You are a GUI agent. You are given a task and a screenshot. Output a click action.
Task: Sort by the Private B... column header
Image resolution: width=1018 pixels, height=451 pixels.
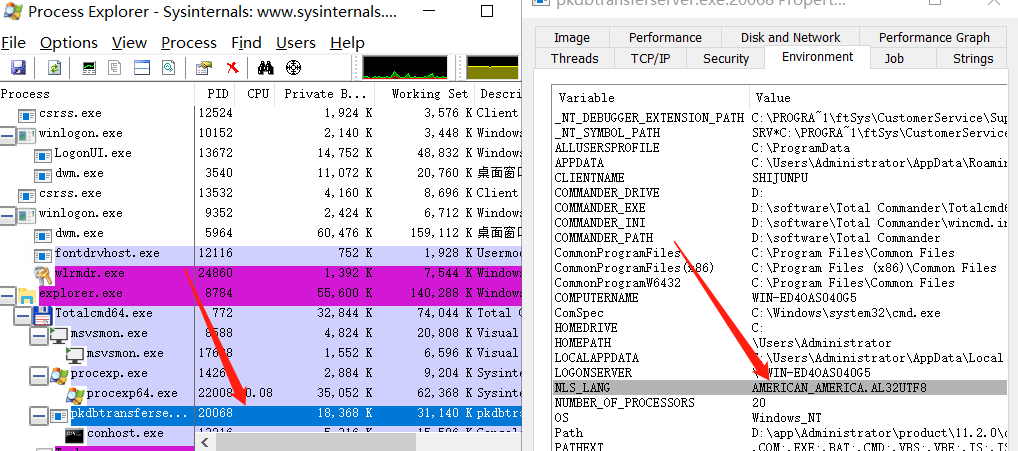325,94
